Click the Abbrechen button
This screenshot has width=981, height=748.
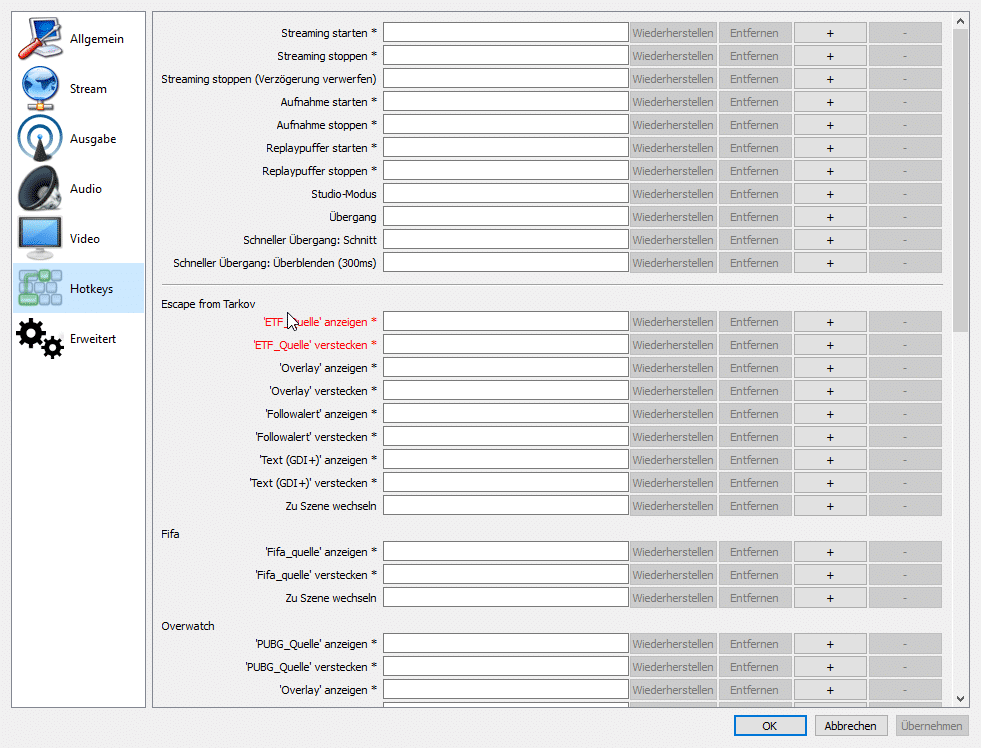851,726
